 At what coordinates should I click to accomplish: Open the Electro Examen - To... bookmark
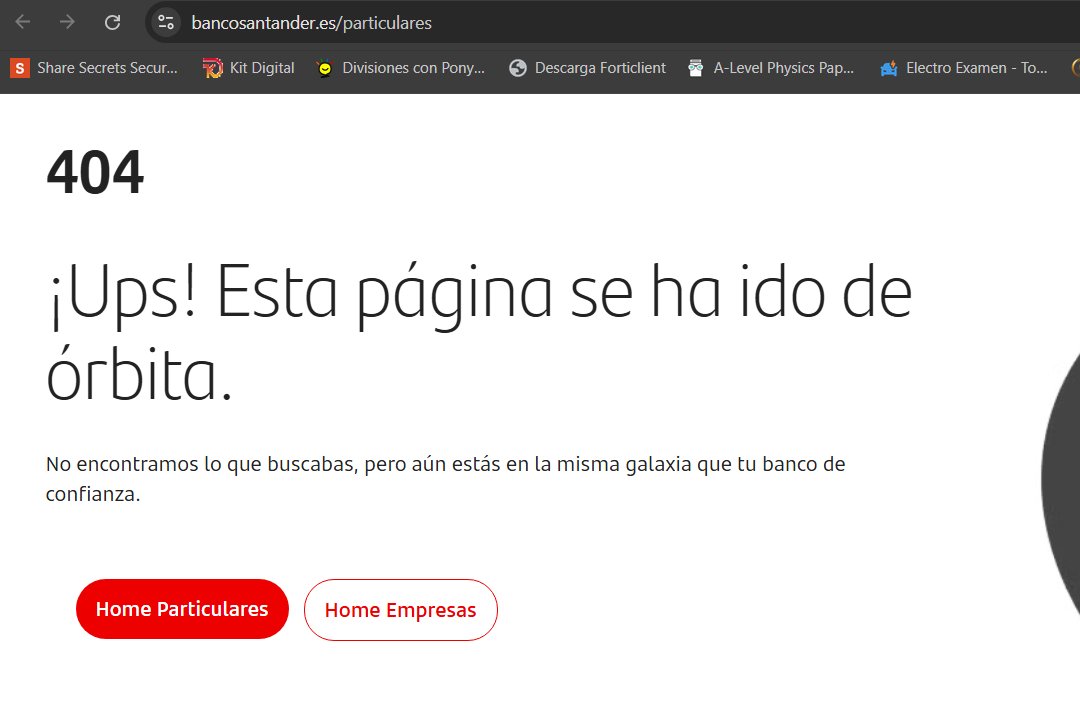964,68
